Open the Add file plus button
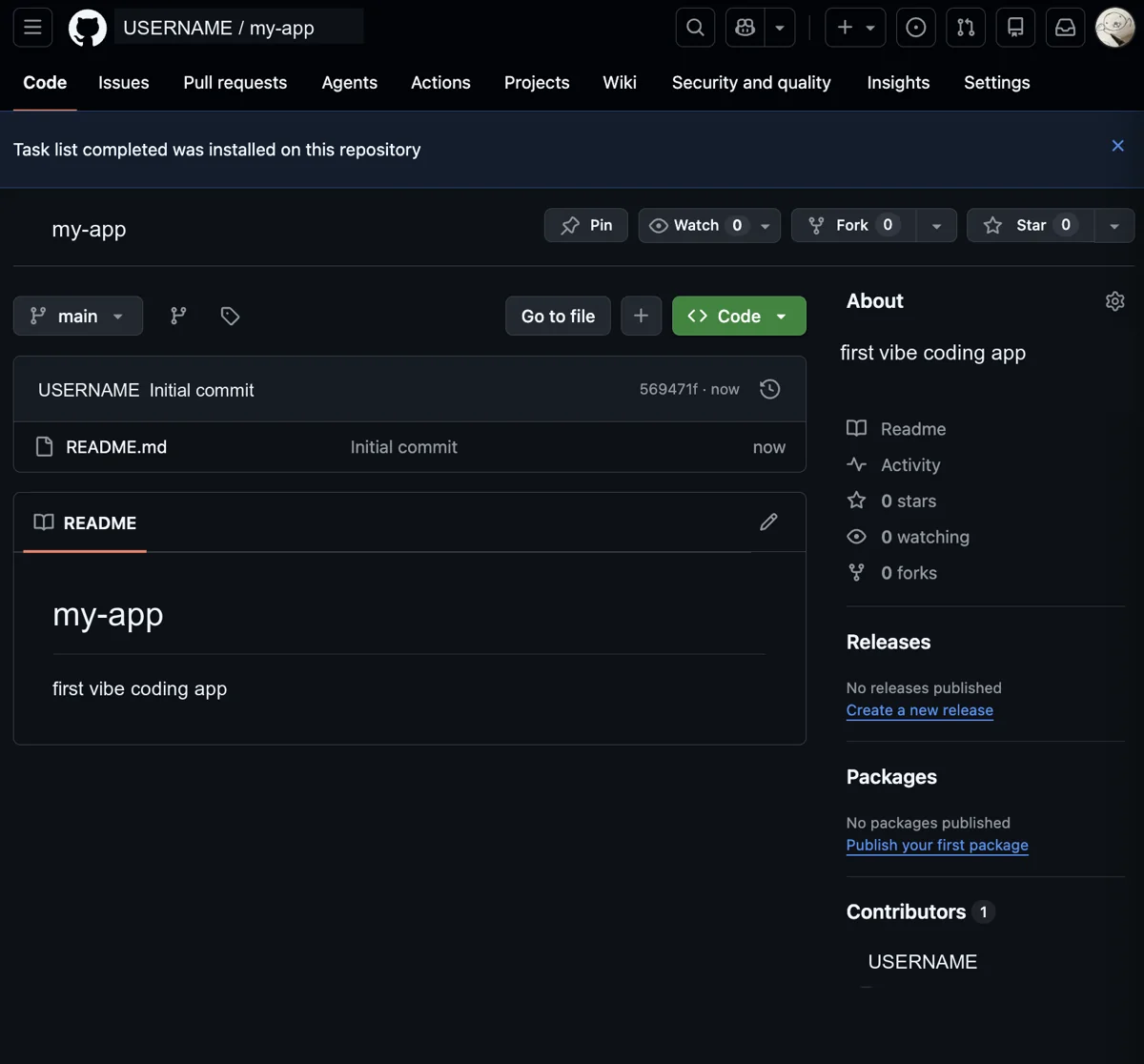This screenshot has width=1144, height=1064. tap(641, 316)
